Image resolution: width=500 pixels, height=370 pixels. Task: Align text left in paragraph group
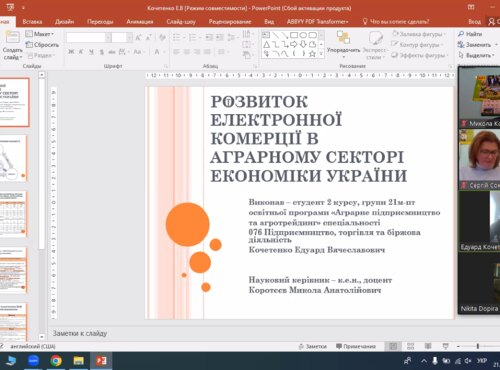(x=176, y=52)
